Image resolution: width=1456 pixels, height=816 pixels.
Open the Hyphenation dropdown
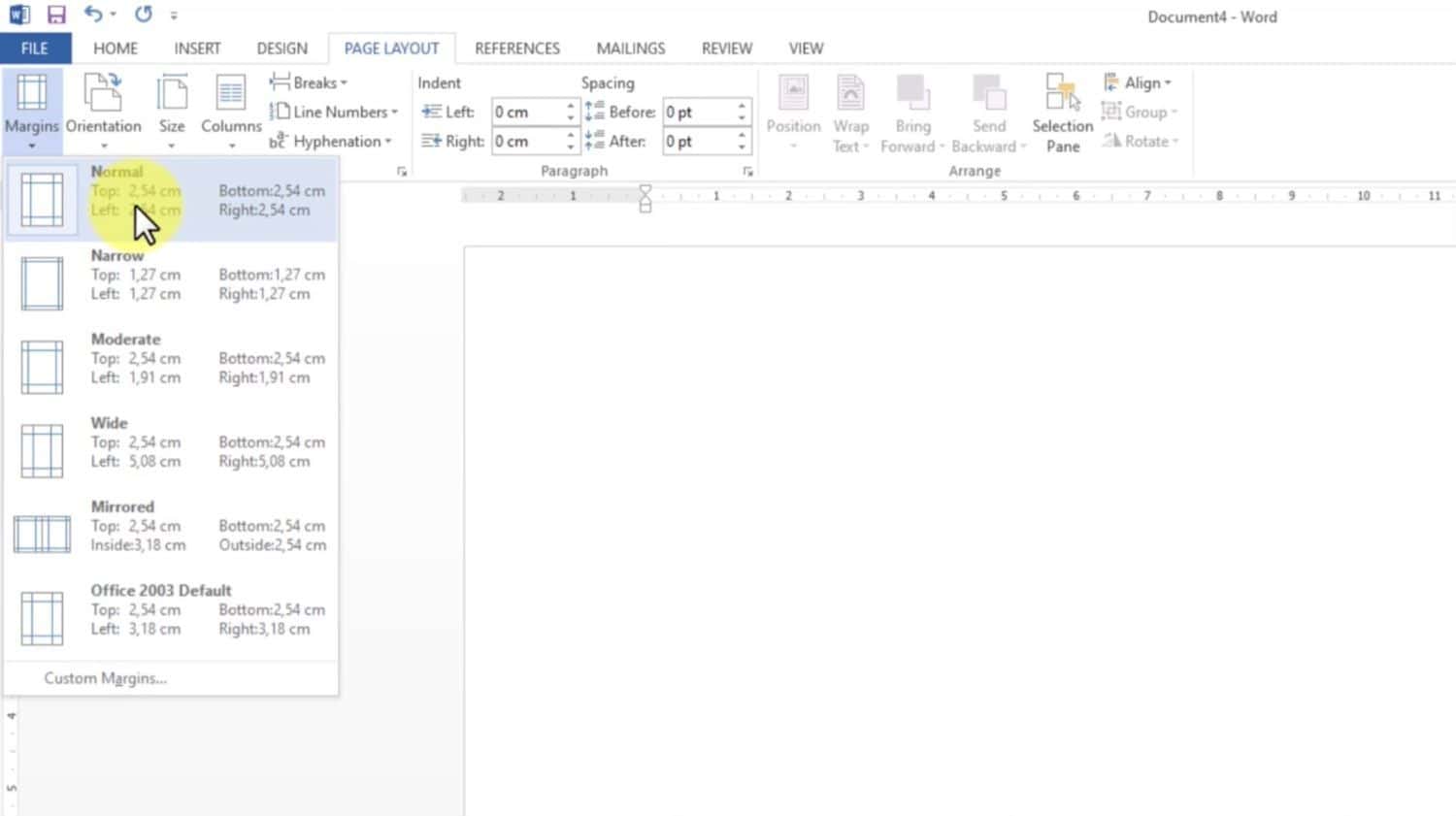coord(331,141)
